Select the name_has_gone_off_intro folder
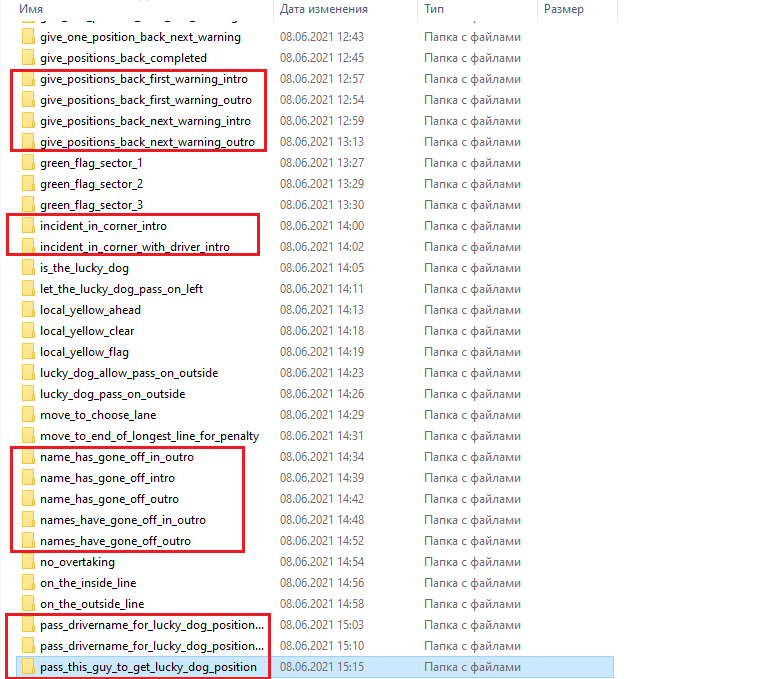This screenshot has width=764, height=679. coord(107,478)
